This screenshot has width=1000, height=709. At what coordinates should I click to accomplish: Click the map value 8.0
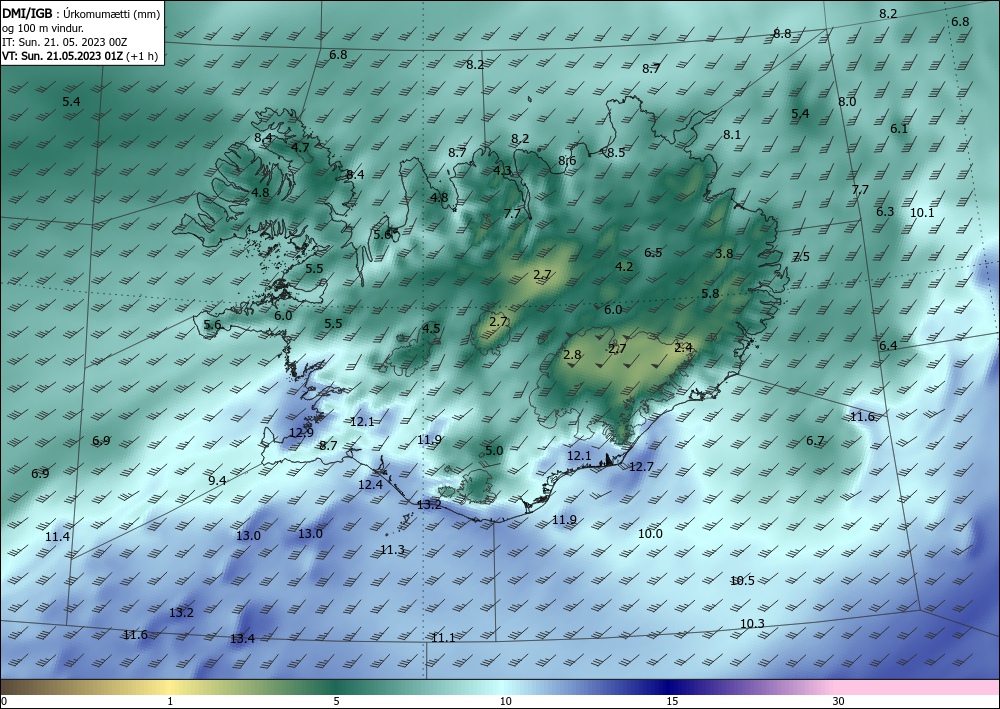[847, 101]
